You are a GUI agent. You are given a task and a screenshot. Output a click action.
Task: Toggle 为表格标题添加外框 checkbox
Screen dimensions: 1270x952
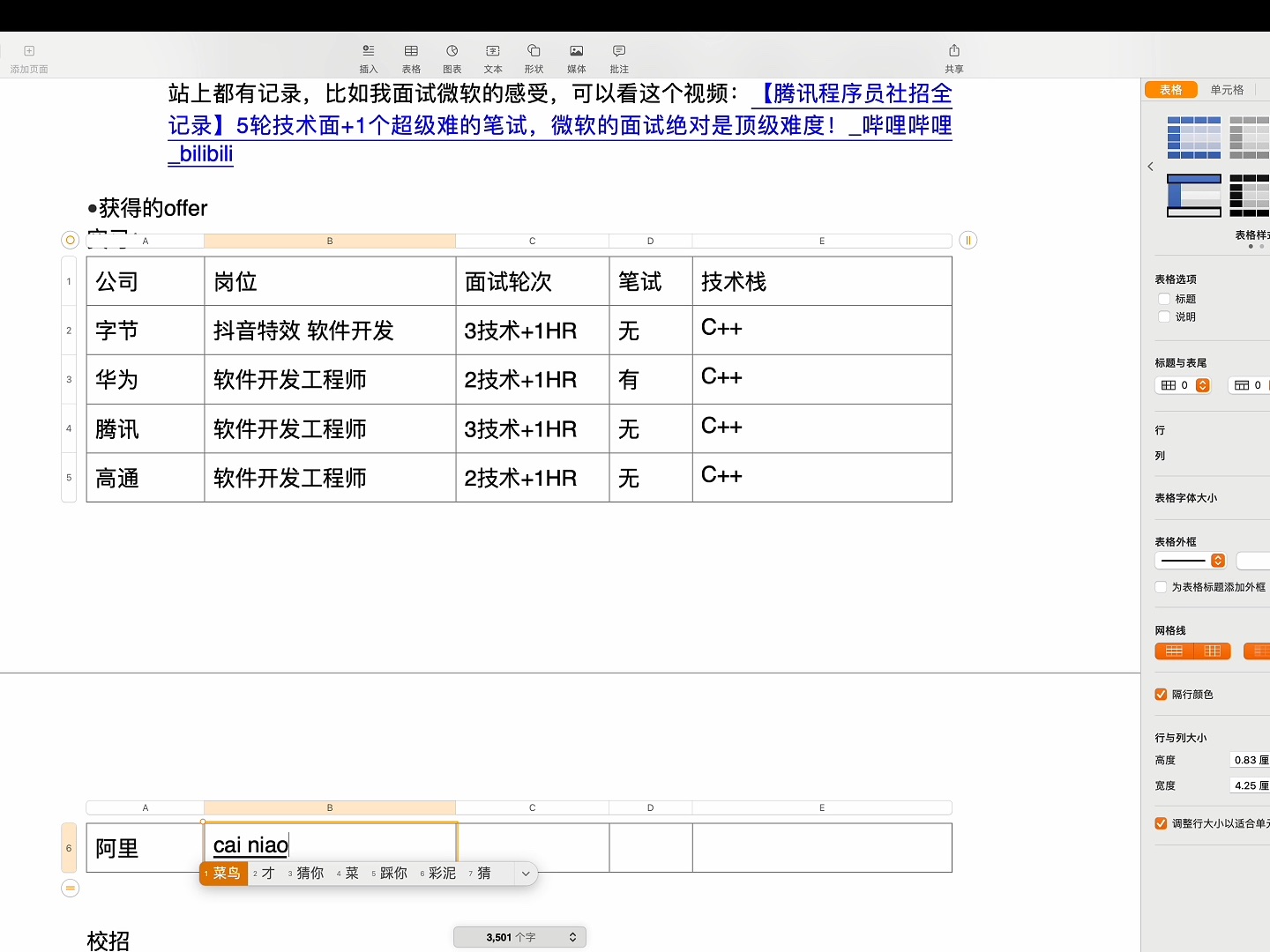click(x=1162, y=587)
